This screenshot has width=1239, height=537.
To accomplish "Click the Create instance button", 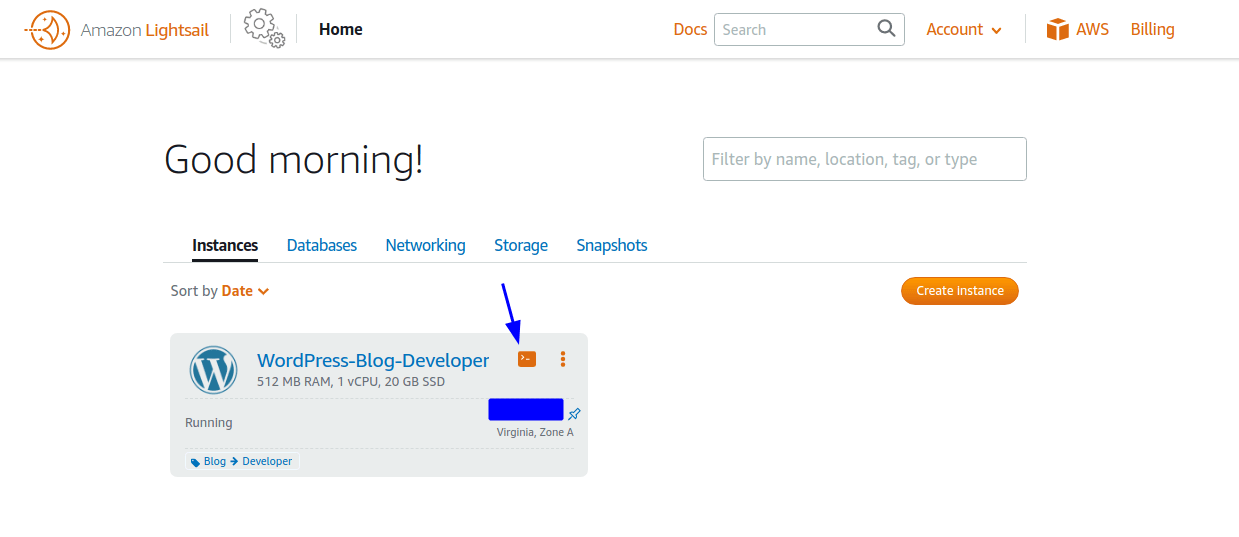I will click(x=960, y=291).
